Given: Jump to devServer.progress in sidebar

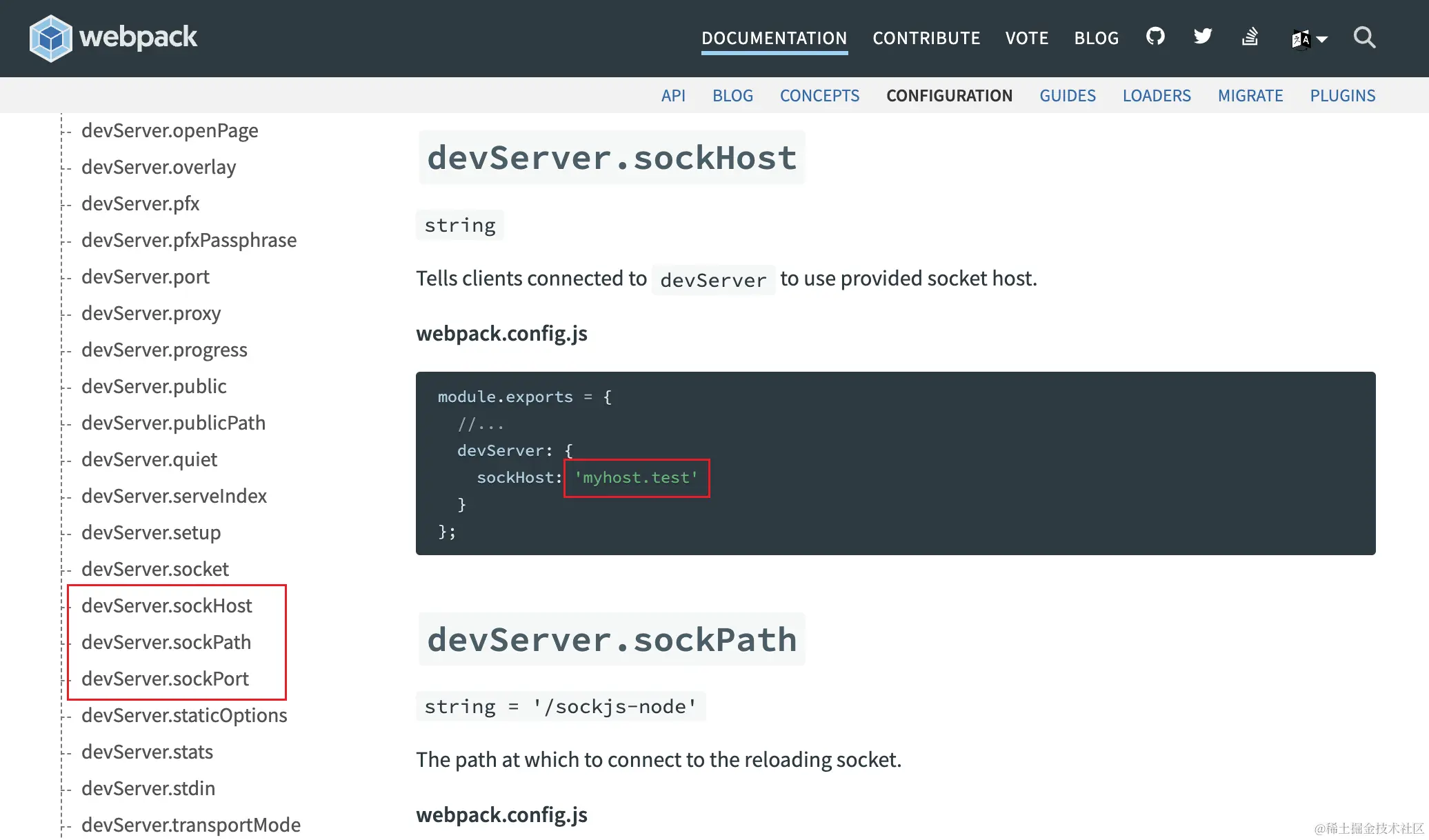Looking at the screenshot, I should [164, 350].
